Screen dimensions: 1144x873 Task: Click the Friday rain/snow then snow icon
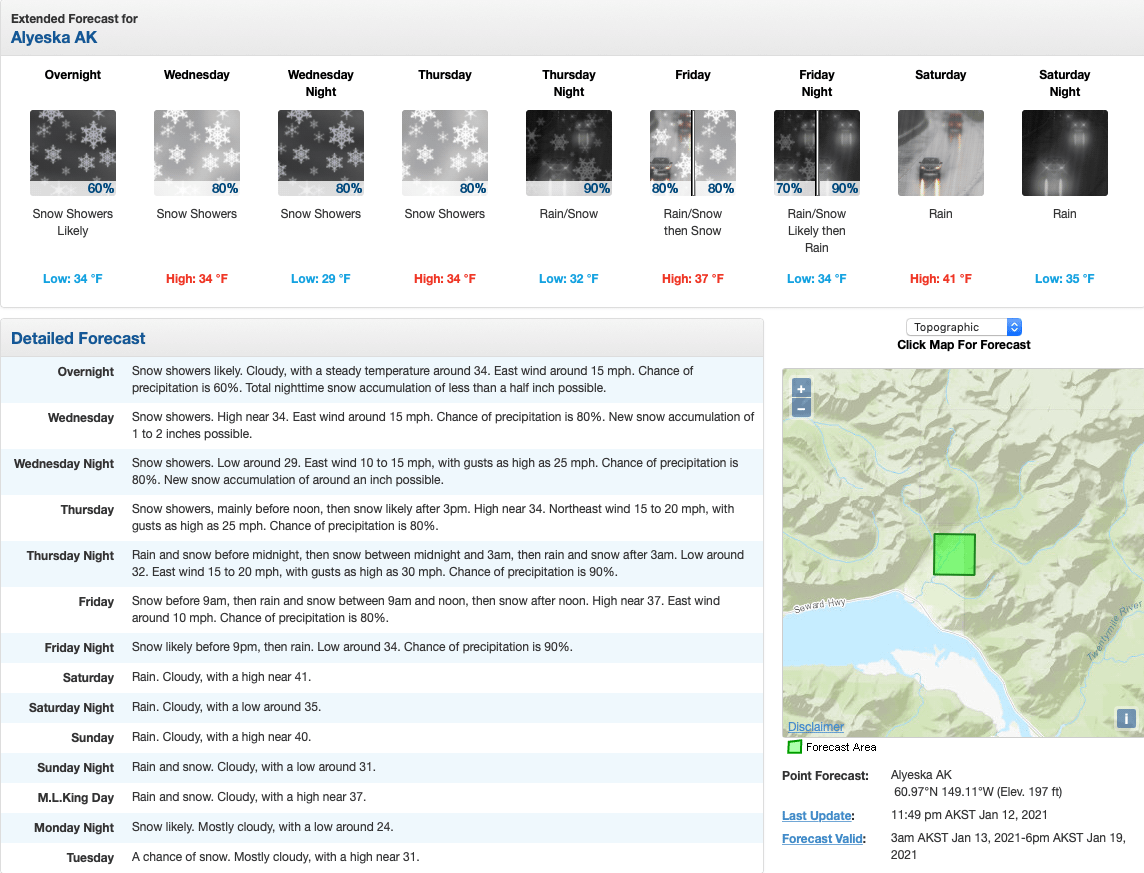click(693, 153)
